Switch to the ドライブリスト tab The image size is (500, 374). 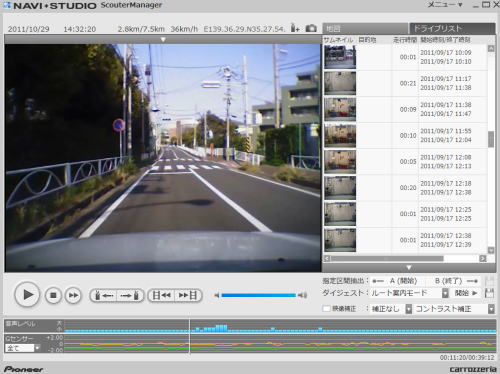pos(452,28)
